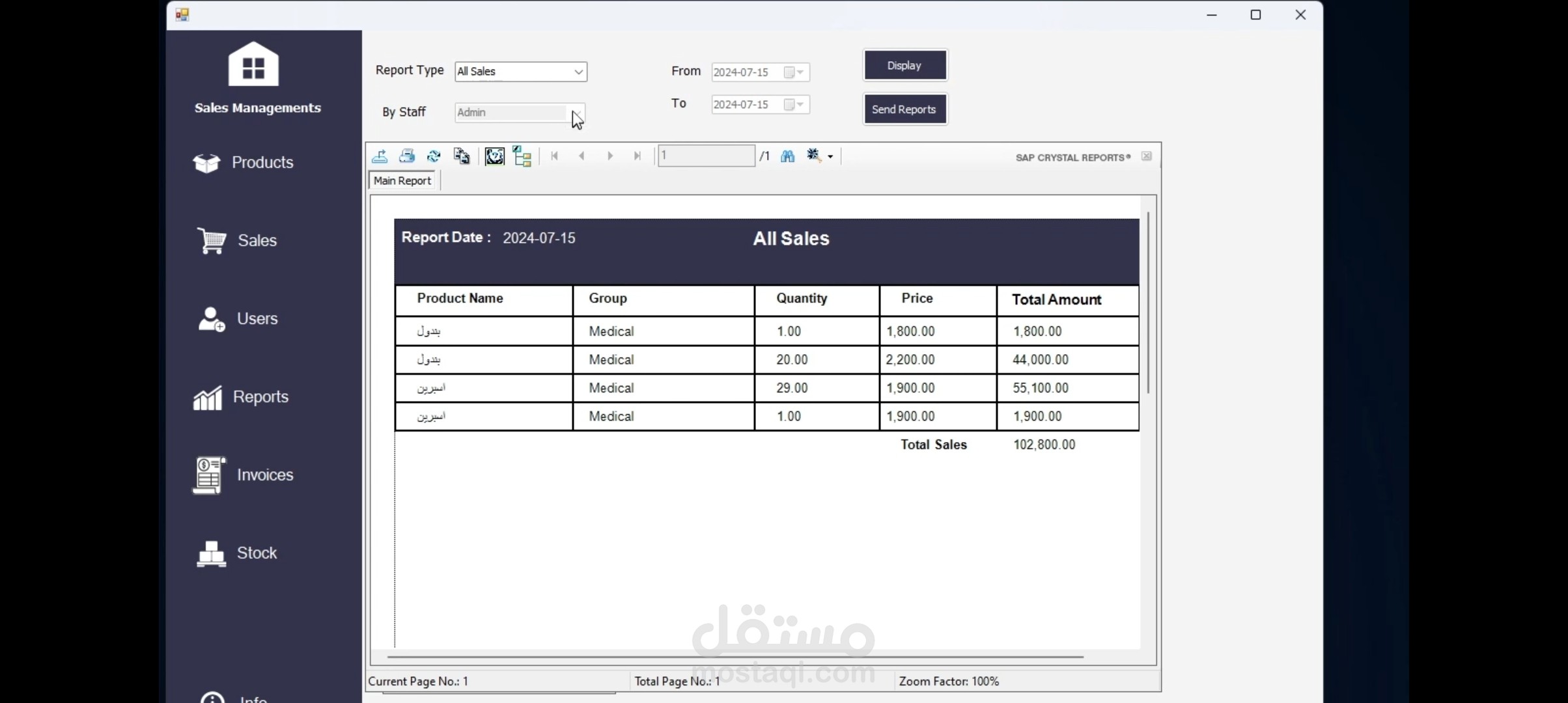Viewport: 1568px width, 703px height.
Task: Expand the Report Type combo box
Action: coord(578,72)
